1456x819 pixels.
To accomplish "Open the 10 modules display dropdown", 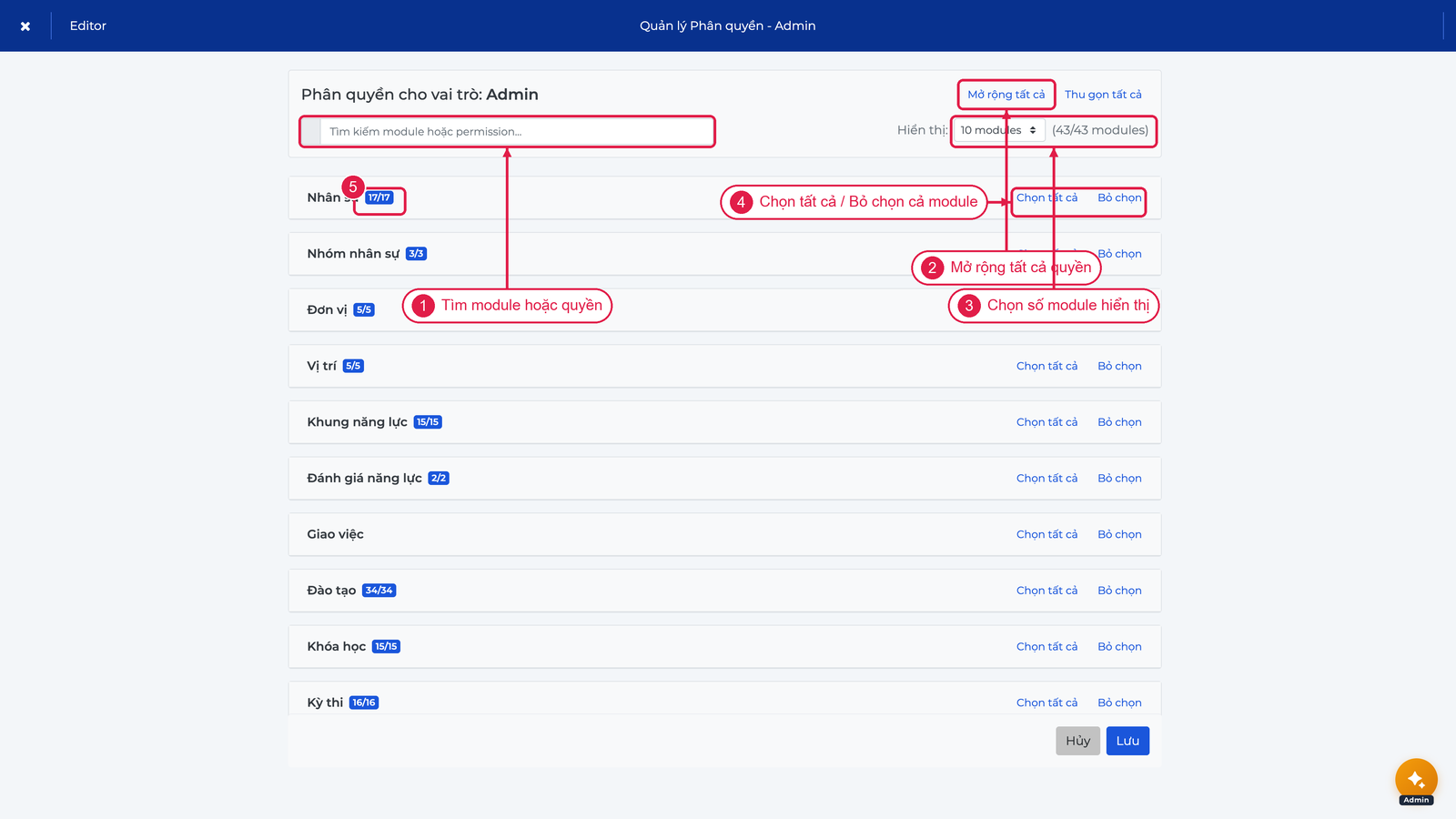I will [999, 130].
